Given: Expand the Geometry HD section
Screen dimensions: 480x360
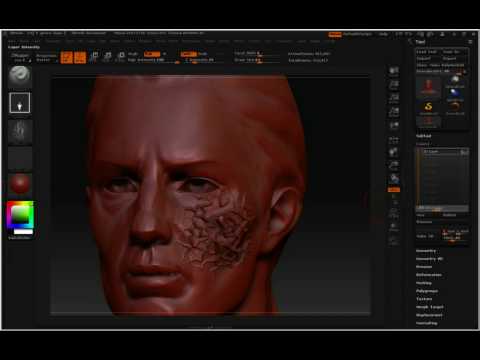Looking at the screenshot, I should (x=430, y=259).
